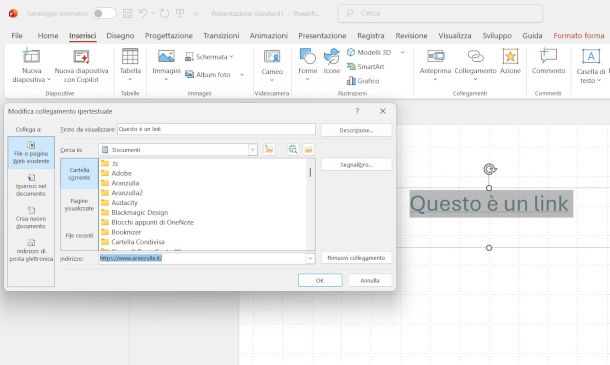Select File o pagina Web esistente
Screen dimensions: 610x365
click(x=31, y=153)
